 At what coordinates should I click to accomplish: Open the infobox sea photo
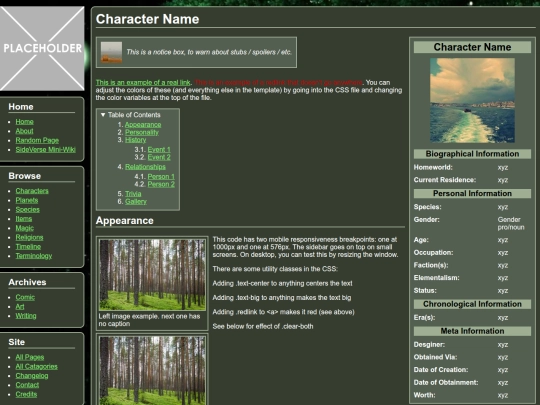(x=472, y=100)
